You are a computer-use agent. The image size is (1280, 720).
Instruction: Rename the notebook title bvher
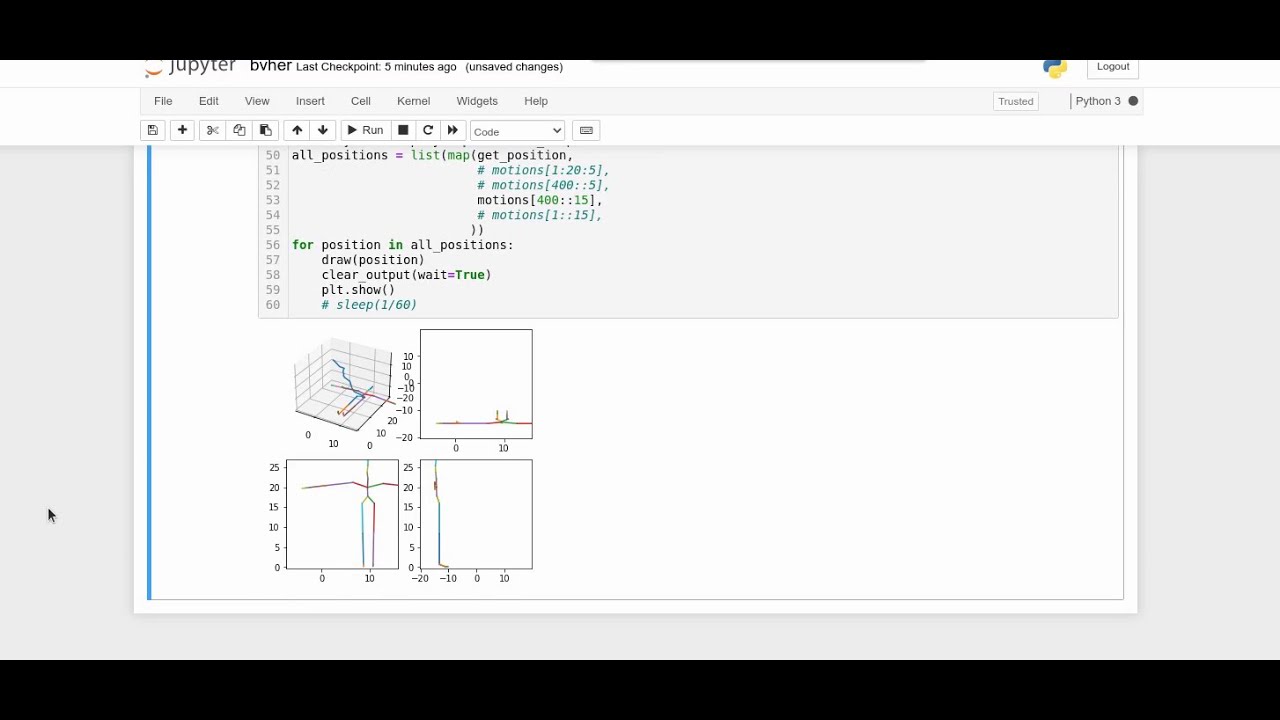coord(270,66)
